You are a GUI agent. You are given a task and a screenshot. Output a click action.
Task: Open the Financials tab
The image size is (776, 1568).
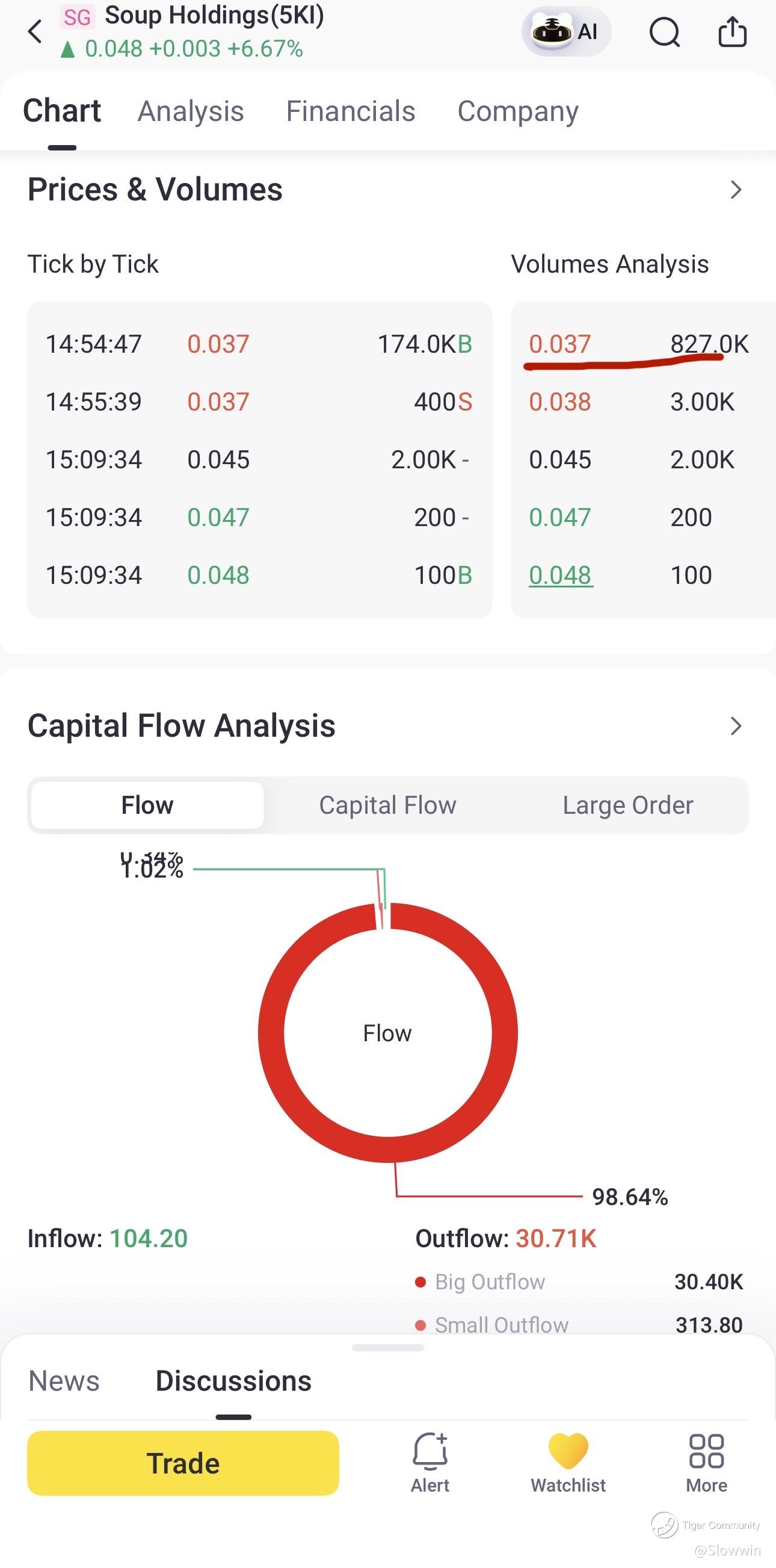pyautogui.click(x=350, y=111)
